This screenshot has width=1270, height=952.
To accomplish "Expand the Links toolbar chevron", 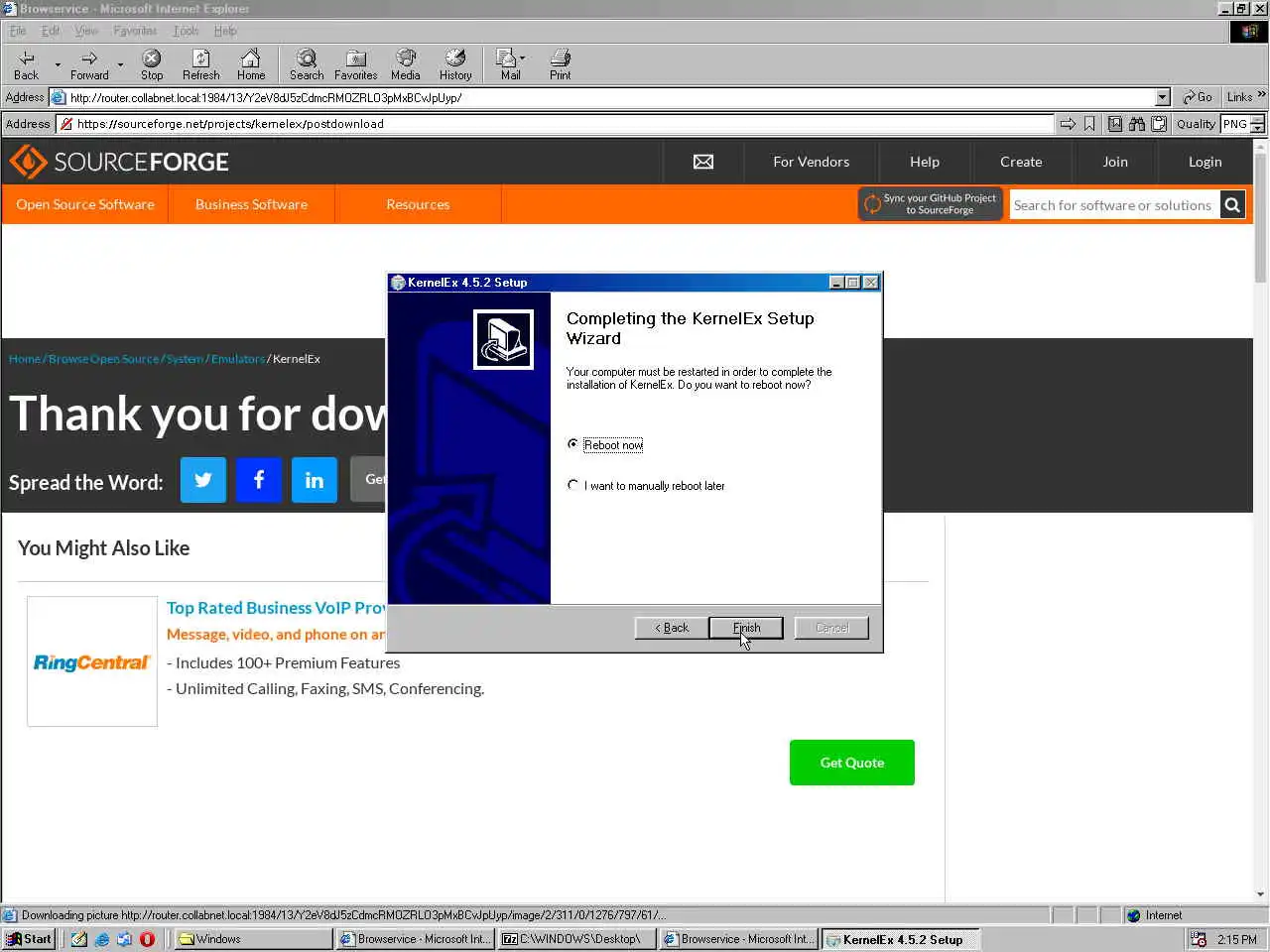I will coord(1261,96).
